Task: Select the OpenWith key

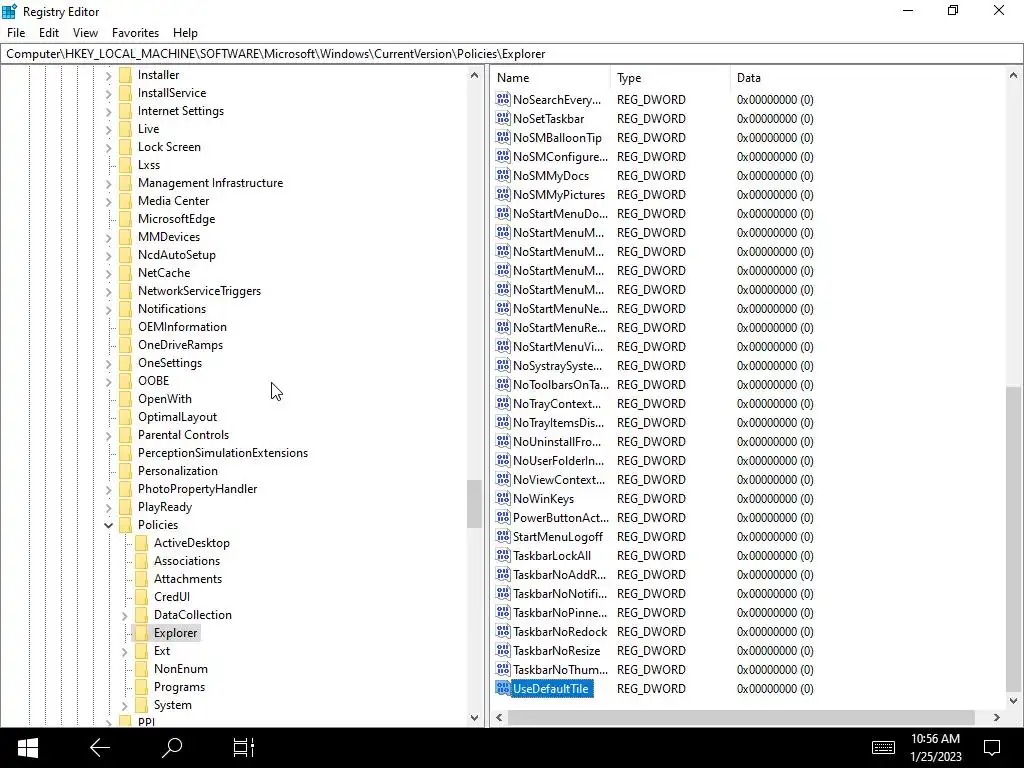Action: [165, 399]
